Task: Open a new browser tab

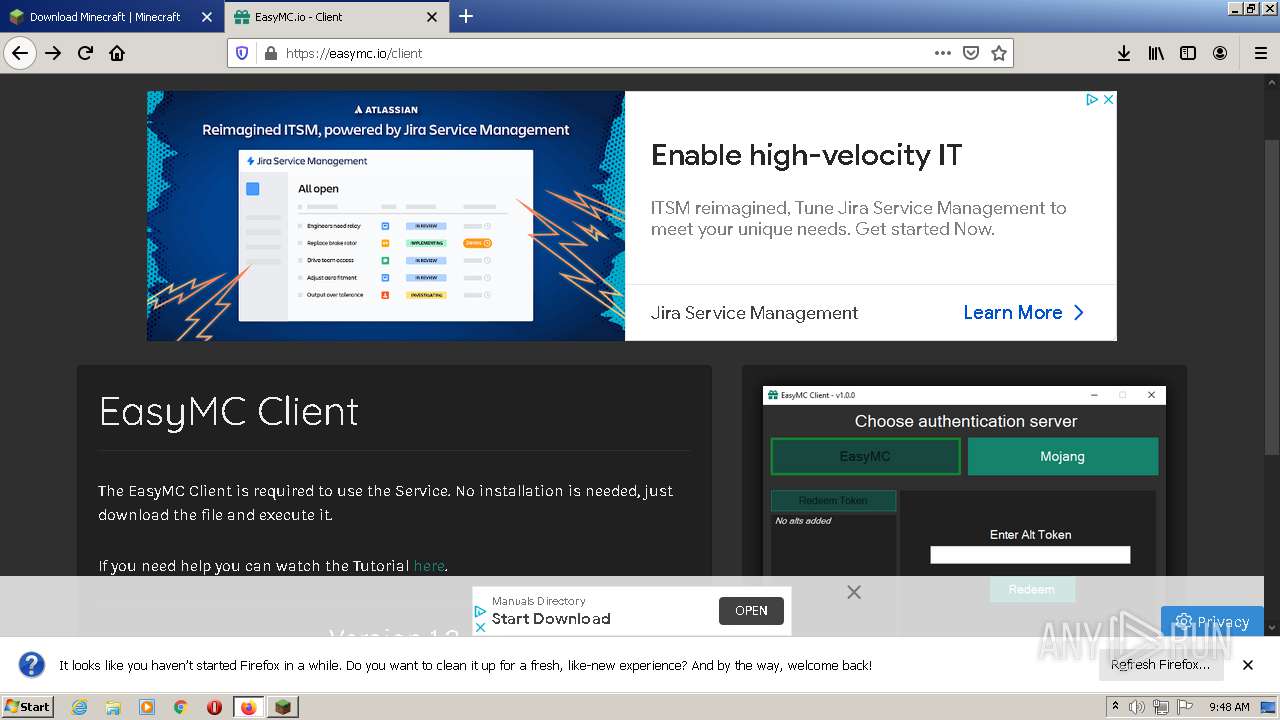Action: 466,16
